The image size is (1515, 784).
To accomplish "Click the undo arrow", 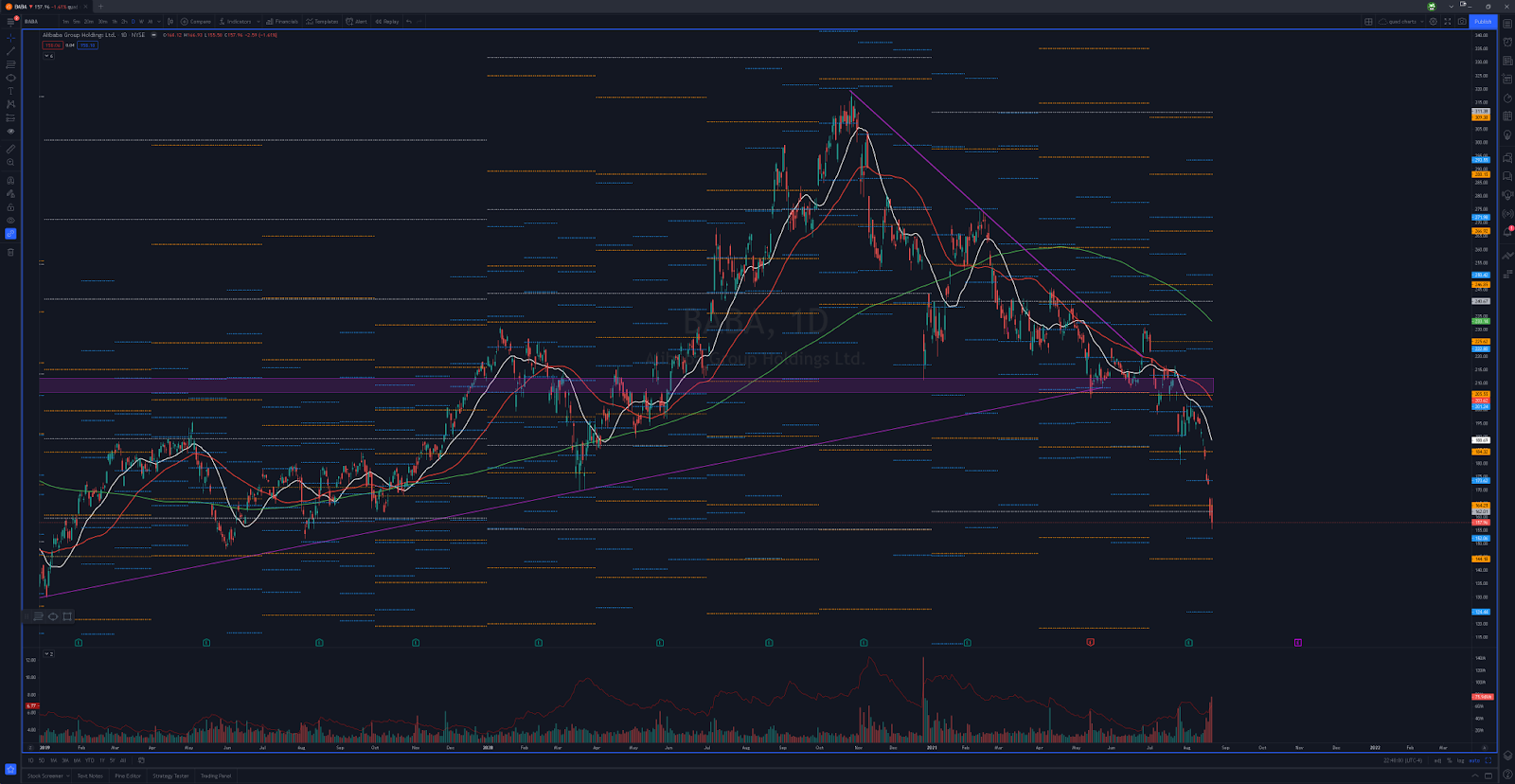I will tap(409, 22).
